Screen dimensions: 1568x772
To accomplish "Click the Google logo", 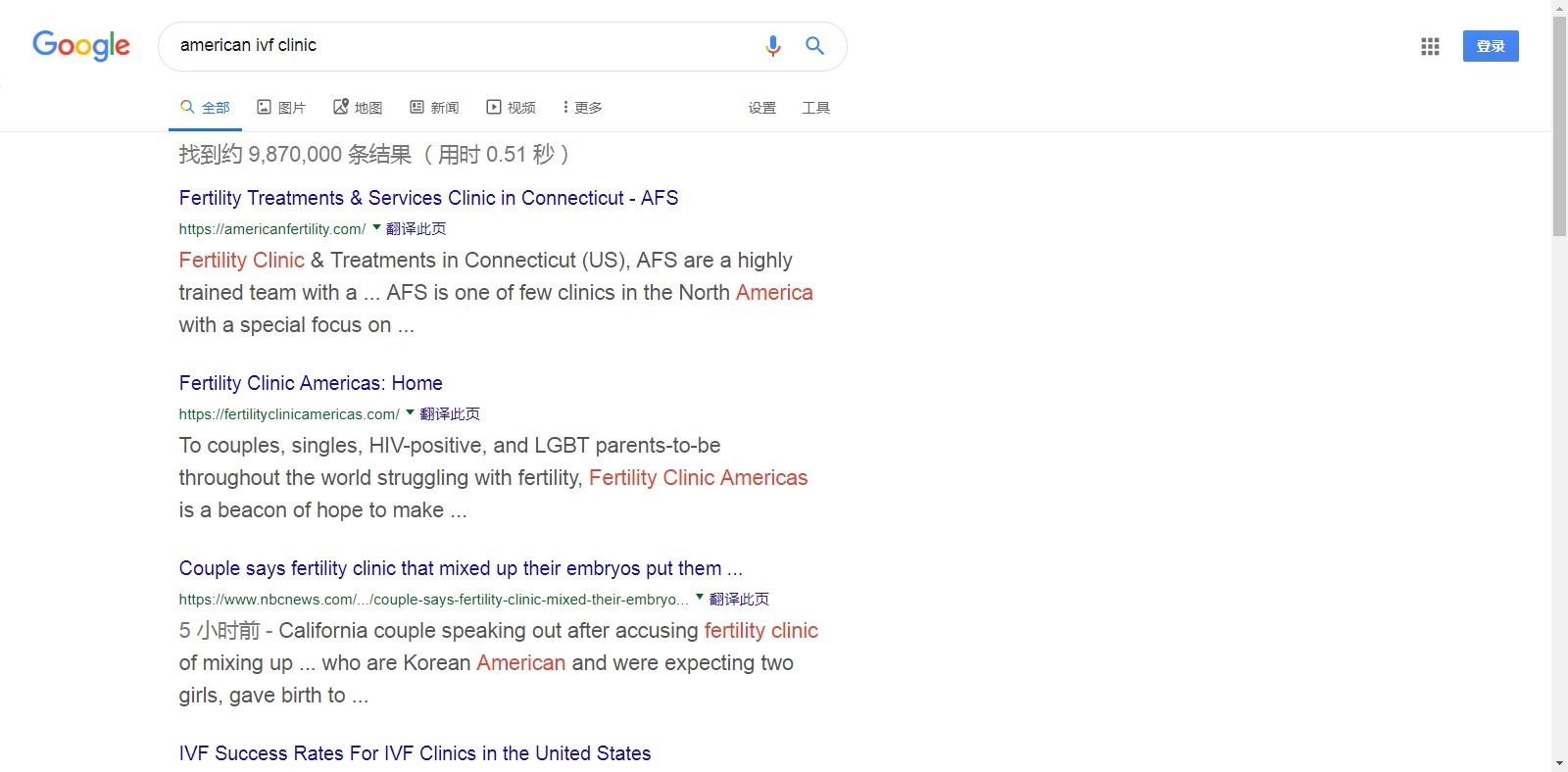I will (81, 45).
